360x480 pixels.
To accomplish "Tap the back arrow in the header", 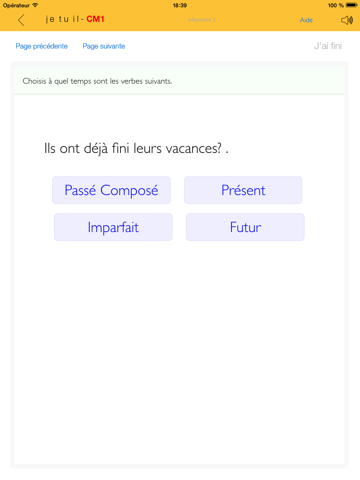I will pos(21,20).
